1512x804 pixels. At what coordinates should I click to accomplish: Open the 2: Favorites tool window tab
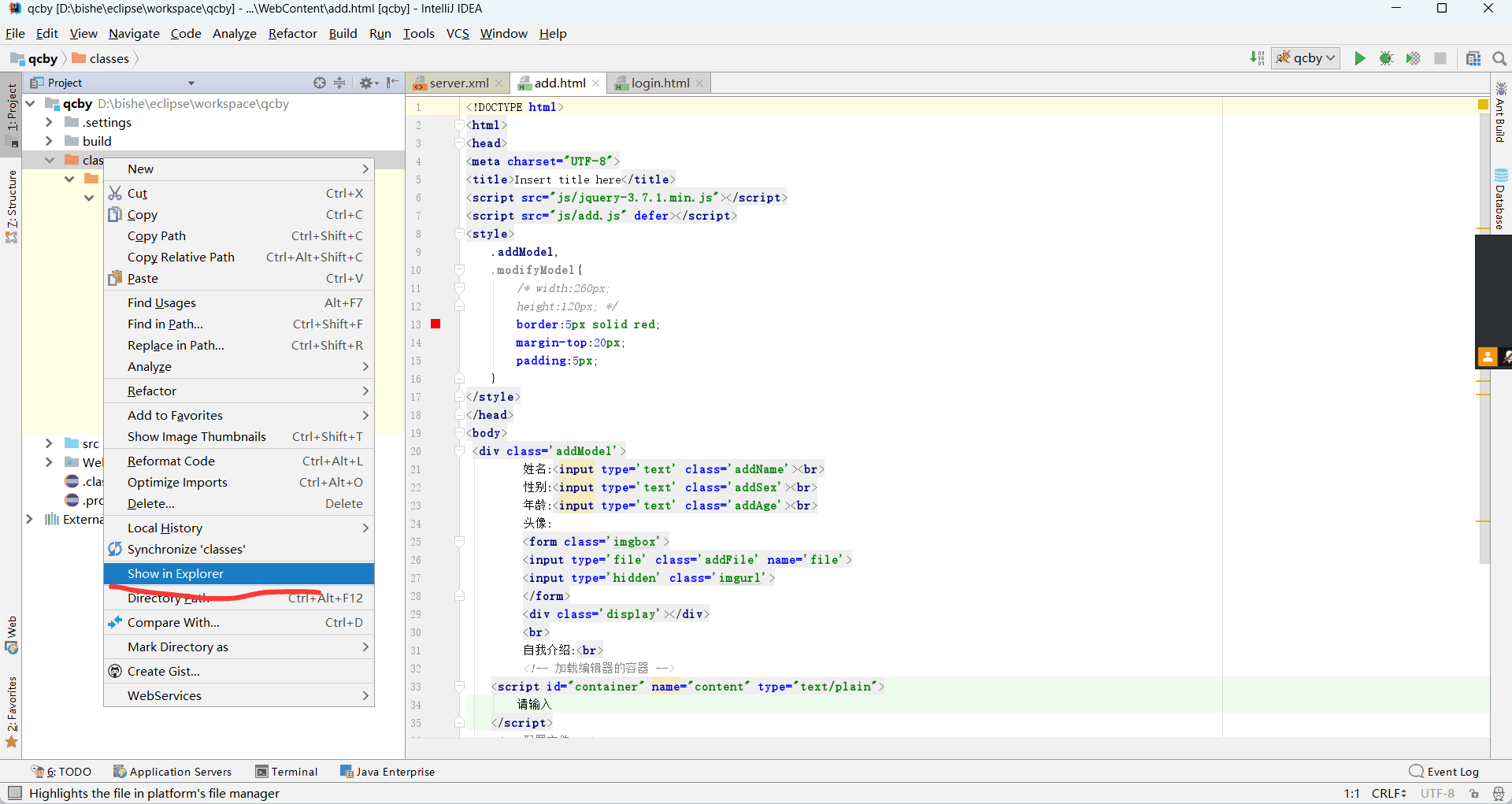[x=12, y=713]
